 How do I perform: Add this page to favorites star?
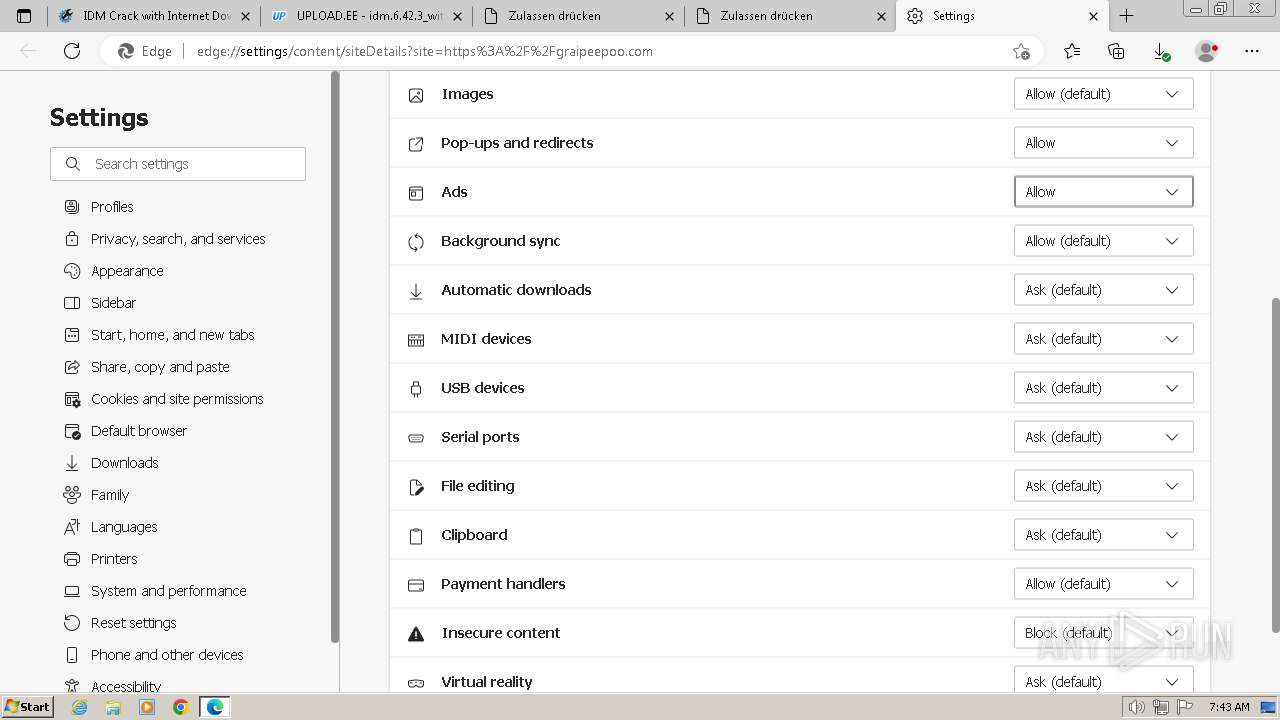pyautogui.click(x=1021, y=51)
